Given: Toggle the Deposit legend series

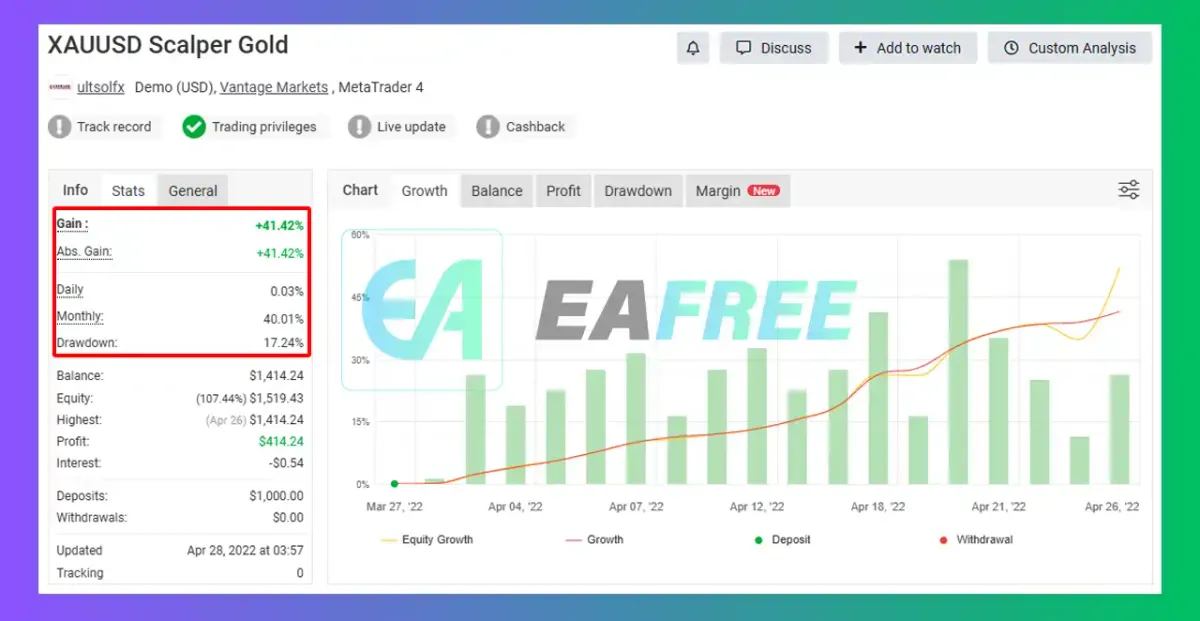Looking at the screenshot, I should point(783,540).
